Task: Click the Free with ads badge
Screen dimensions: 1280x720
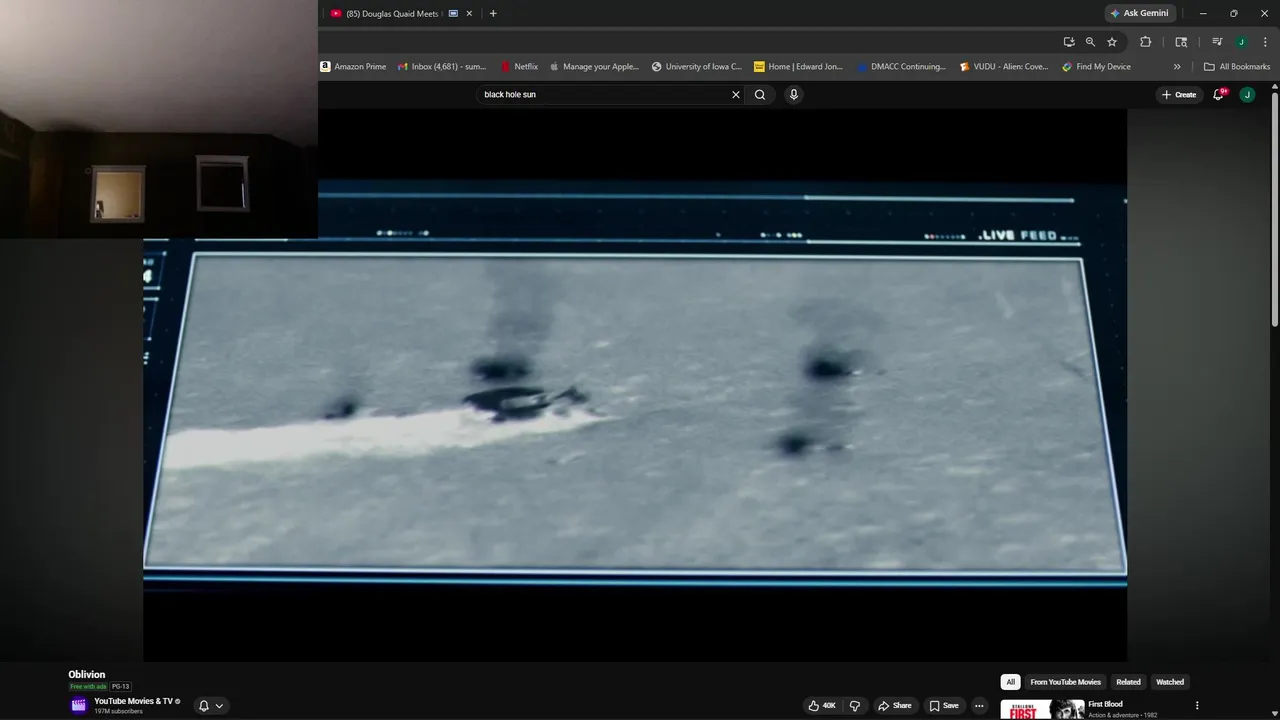Action: [x=88, y=687]
